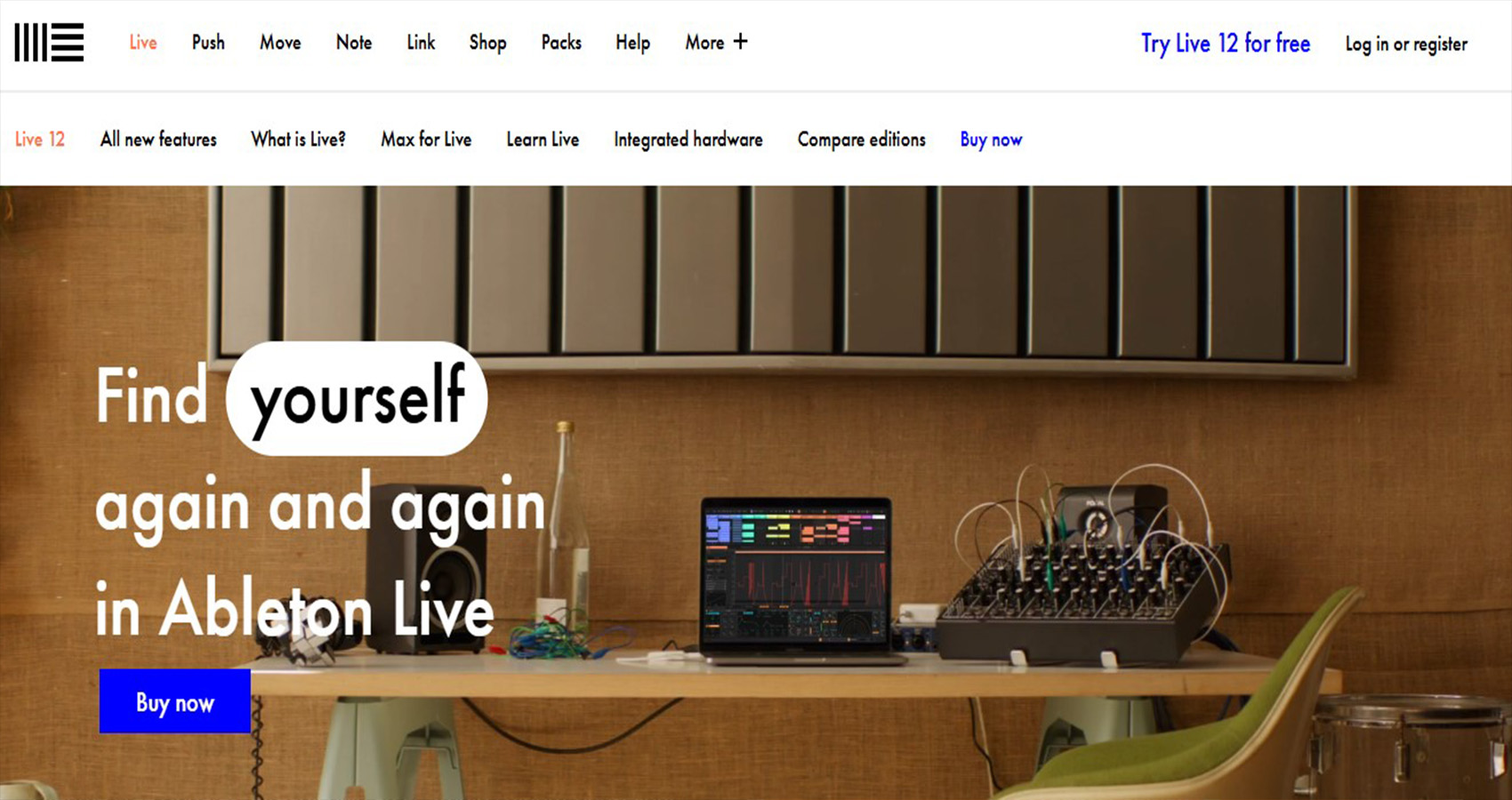The image size is (1512, 800).
Task: Select Note in the top navigation
Action: click(354, 43)
